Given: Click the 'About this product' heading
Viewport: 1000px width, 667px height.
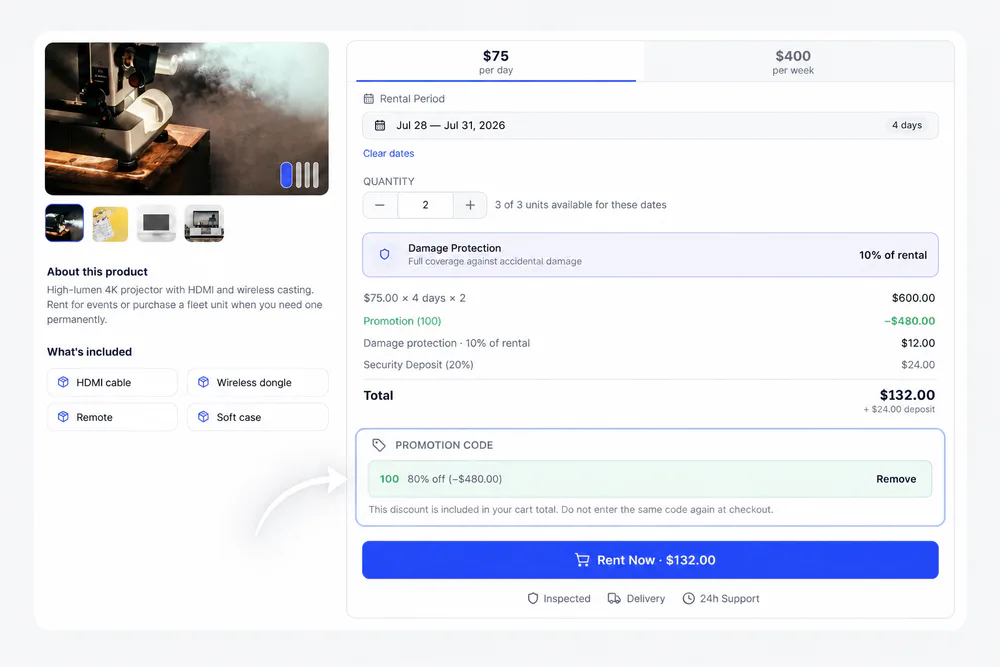Looking at the screenshot, I should 97,272.
